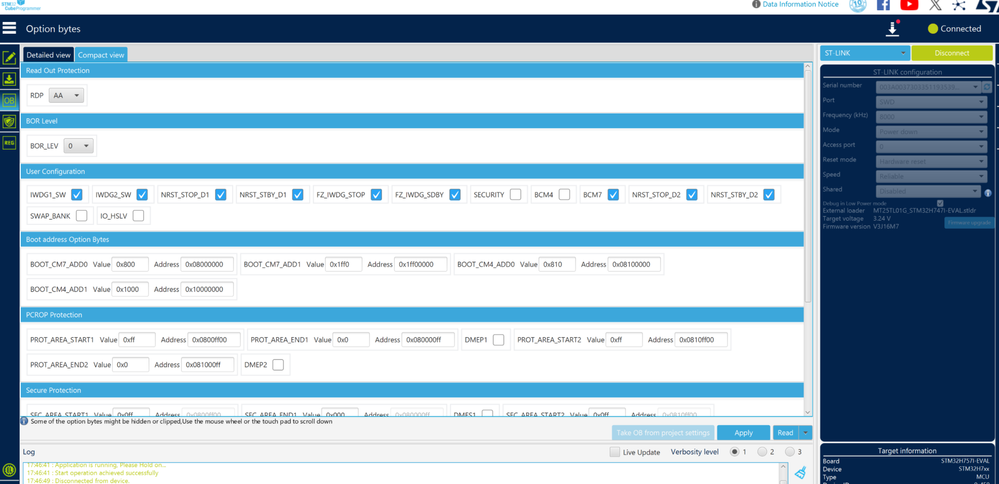
Task: Click the Disconnect button
Action: coord(952,53)
